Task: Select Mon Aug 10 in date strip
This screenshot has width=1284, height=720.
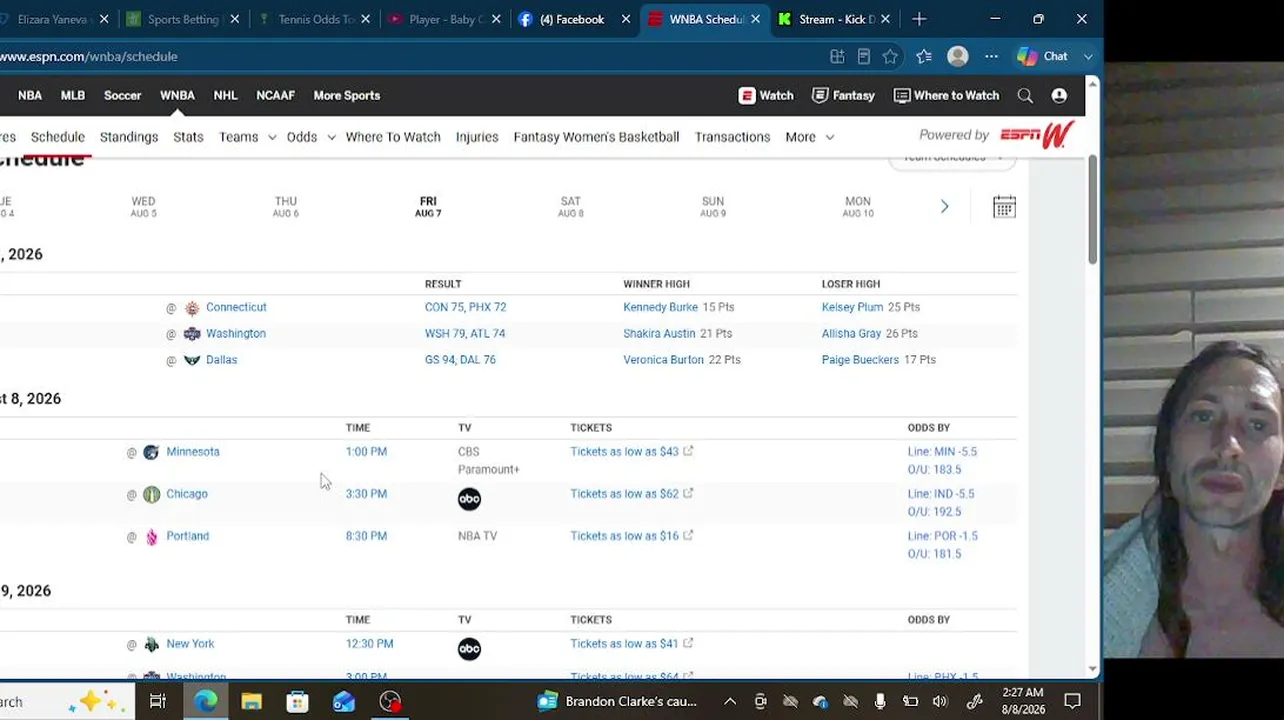Action: pyautogui.click(x=858, y=206)
